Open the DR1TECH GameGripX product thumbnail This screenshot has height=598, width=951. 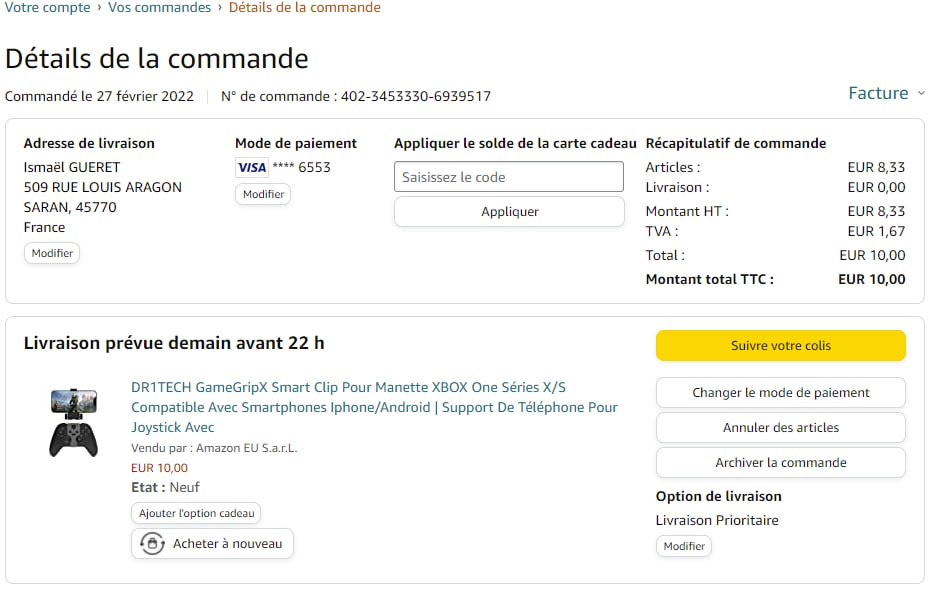(74, 422)
